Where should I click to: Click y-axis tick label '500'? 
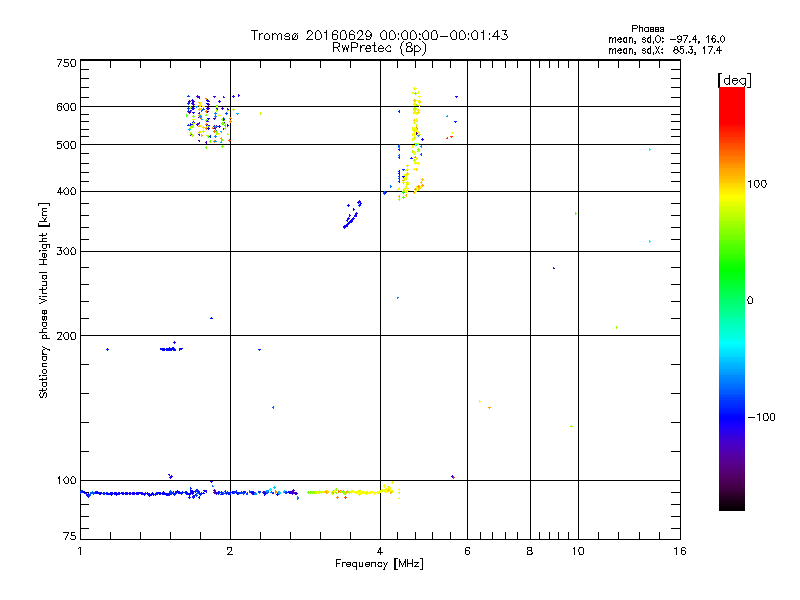tap(66, 145)
